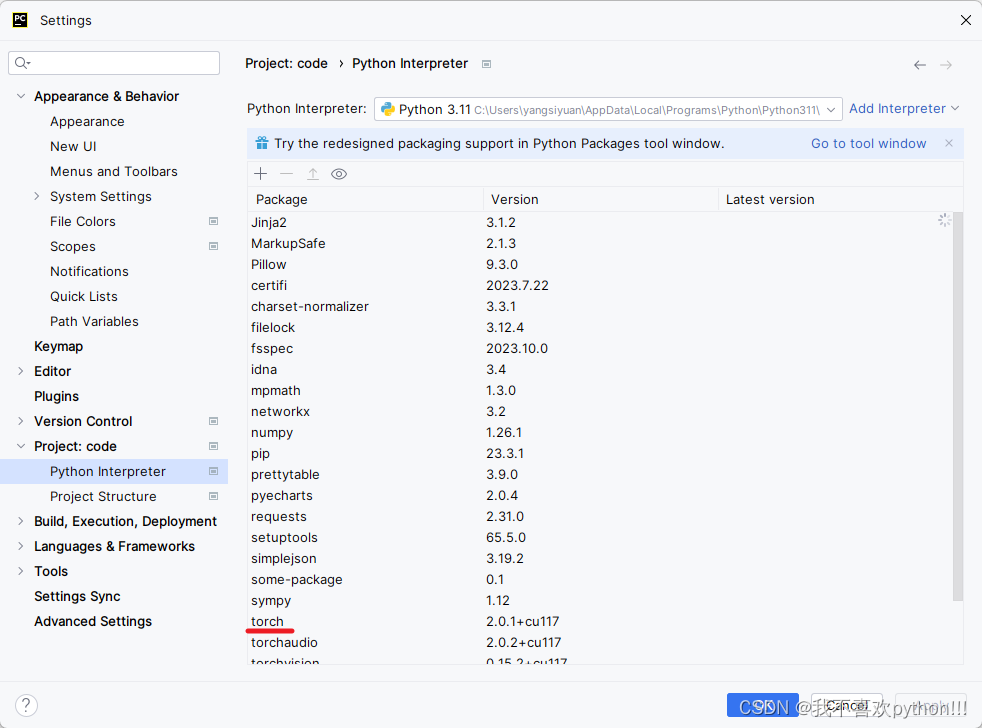Open the Keymap settings page

pyautogui.click(x=58, y=346)
